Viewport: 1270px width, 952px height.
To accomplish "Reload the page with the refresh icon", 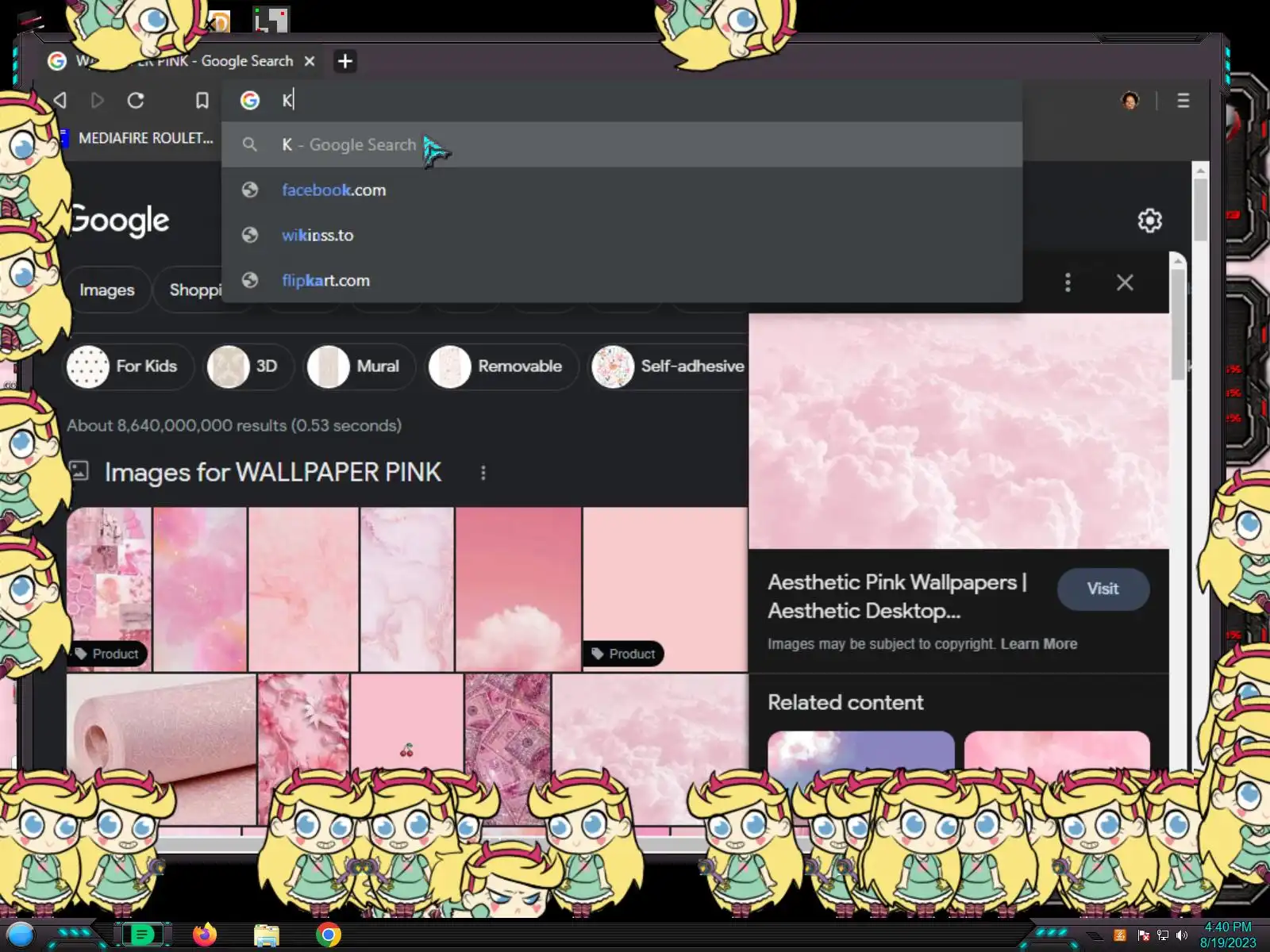I will (136, 101).
